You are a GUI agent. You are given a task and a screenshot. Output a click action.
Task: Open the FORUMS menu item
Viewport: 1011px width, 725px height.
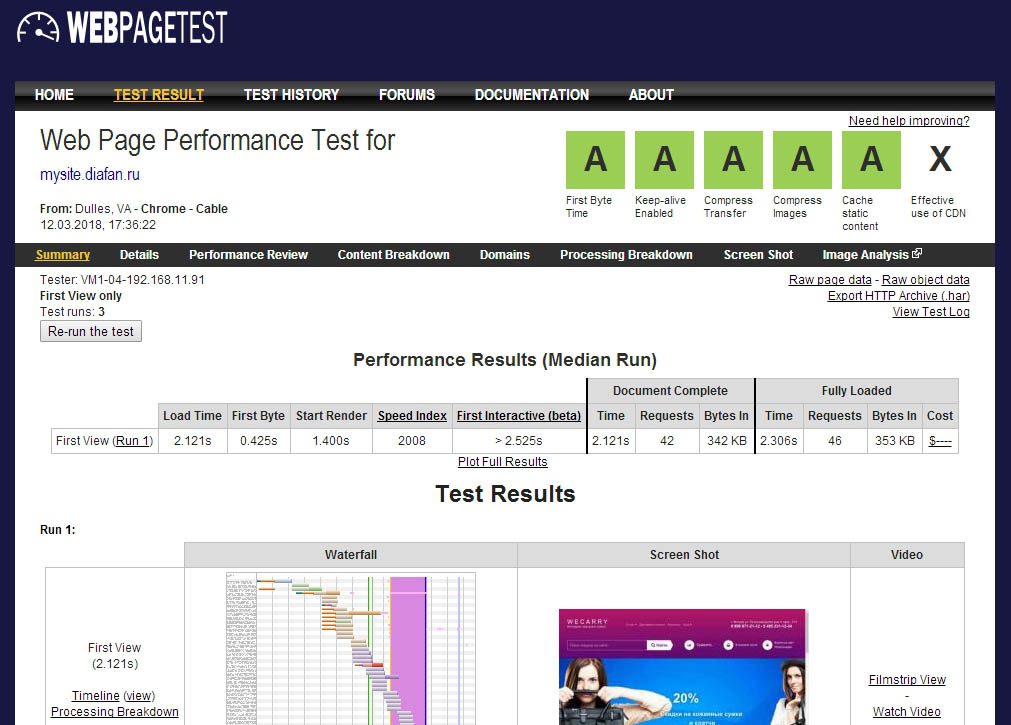pos(407,95)
